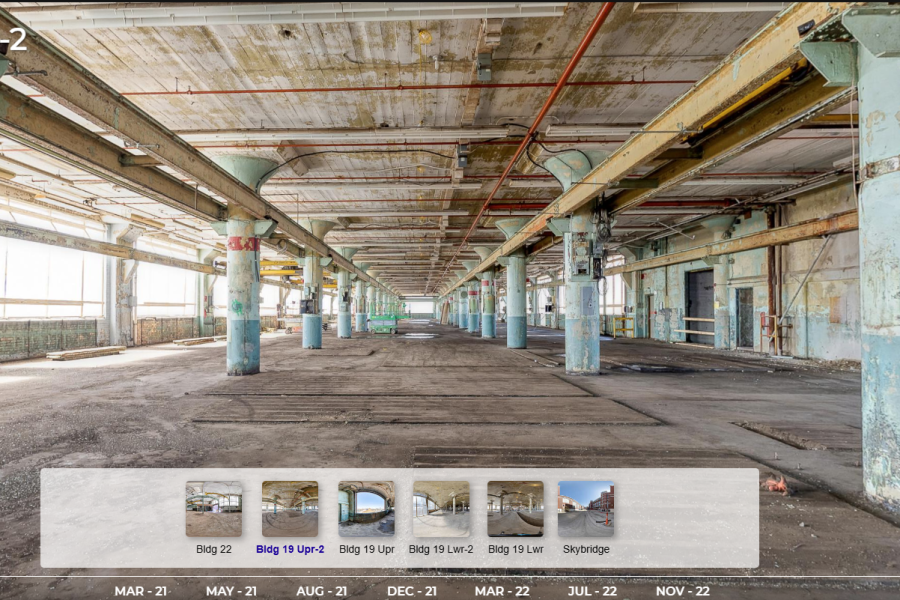Click the Bldg 19 Lwr-2 text label

(x=441, y=549)
